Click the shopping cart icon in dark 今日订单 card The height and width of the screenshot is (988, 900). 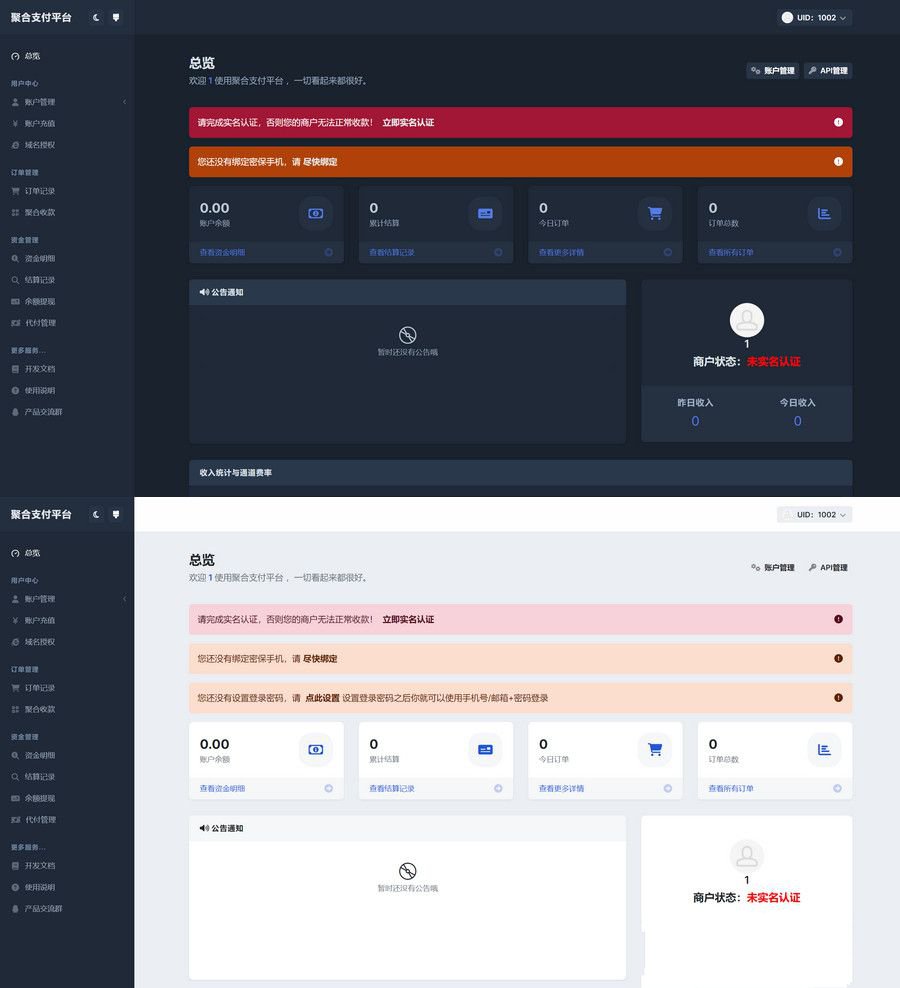click(655, 213)
